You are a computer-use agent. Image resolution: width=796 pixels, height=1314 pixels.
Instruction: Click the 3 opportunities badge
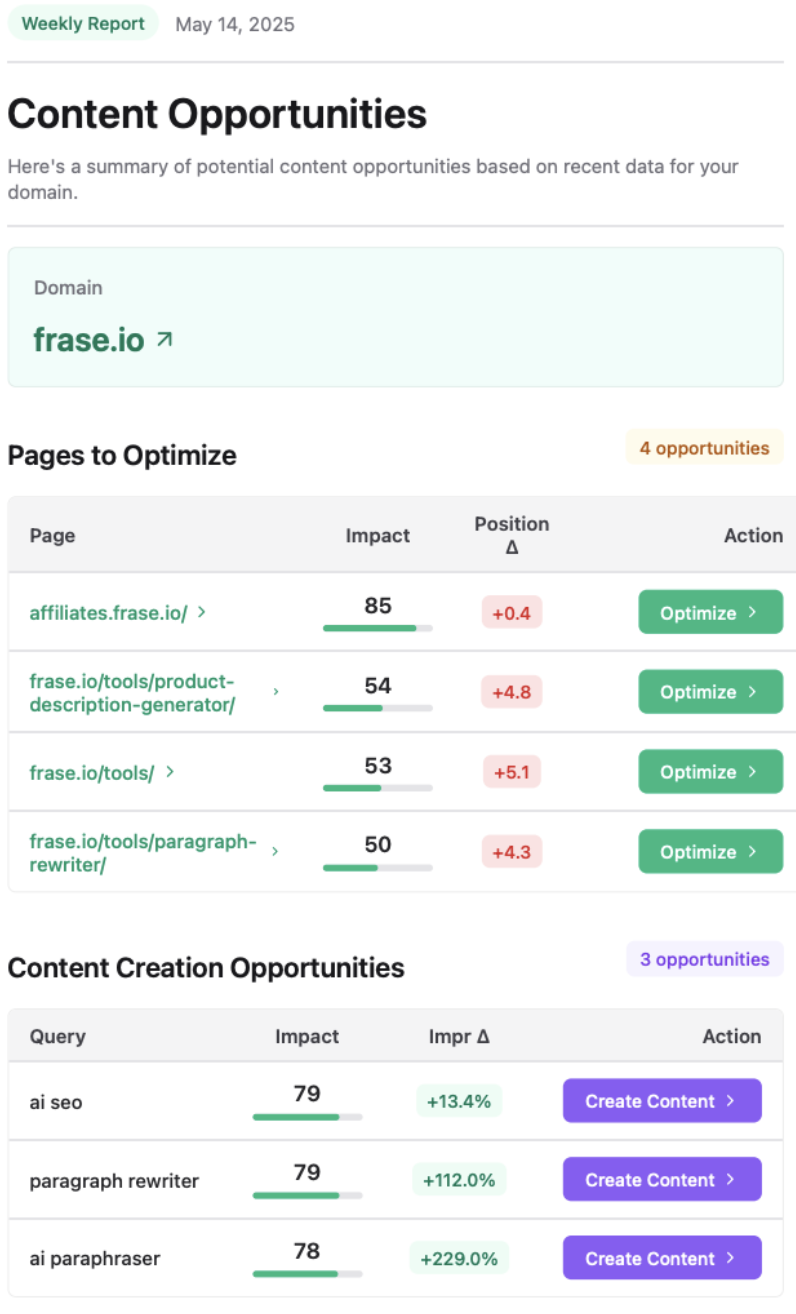704,959
